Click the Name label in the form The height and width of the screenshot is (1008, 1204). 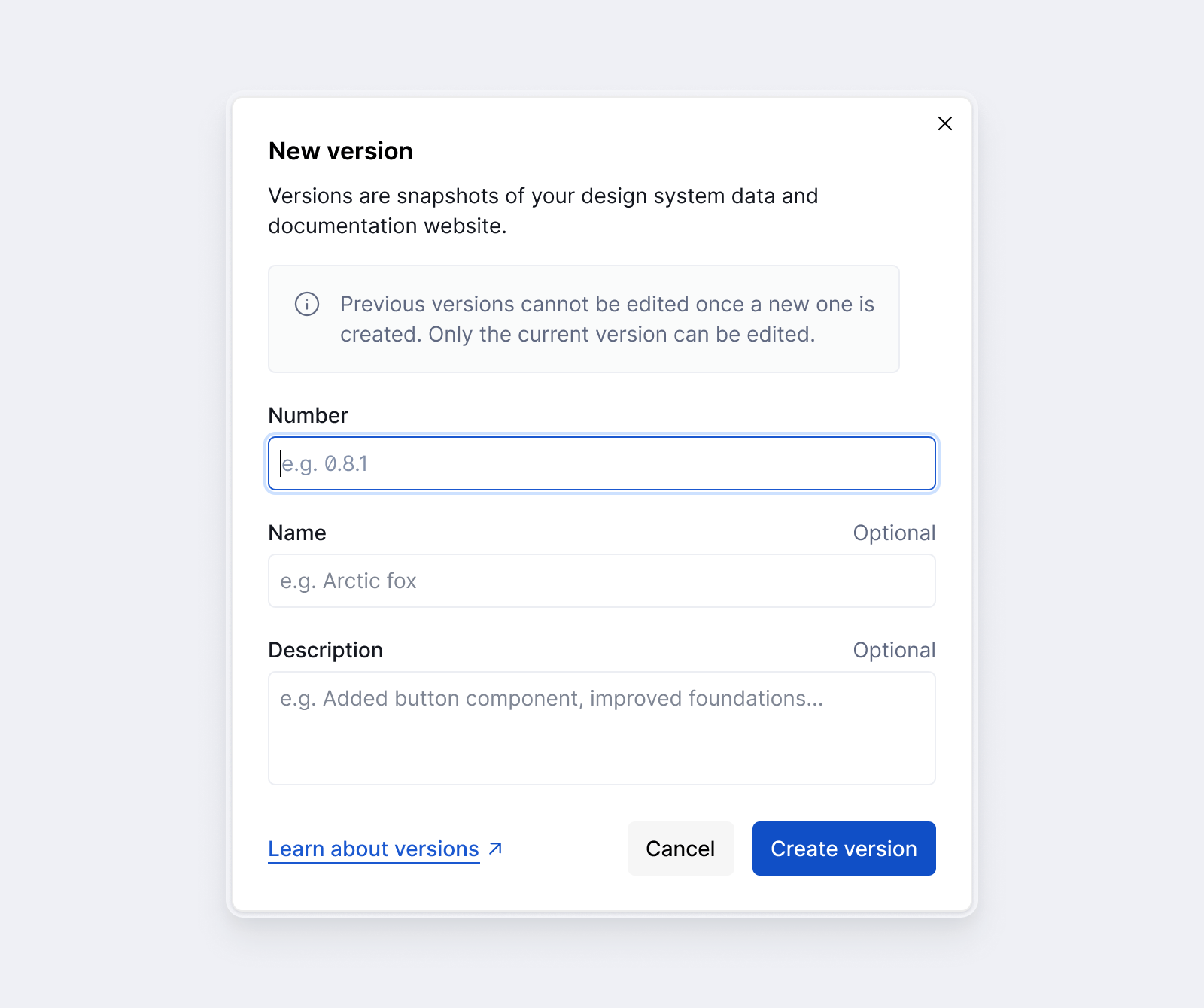[x=296, y=533]
